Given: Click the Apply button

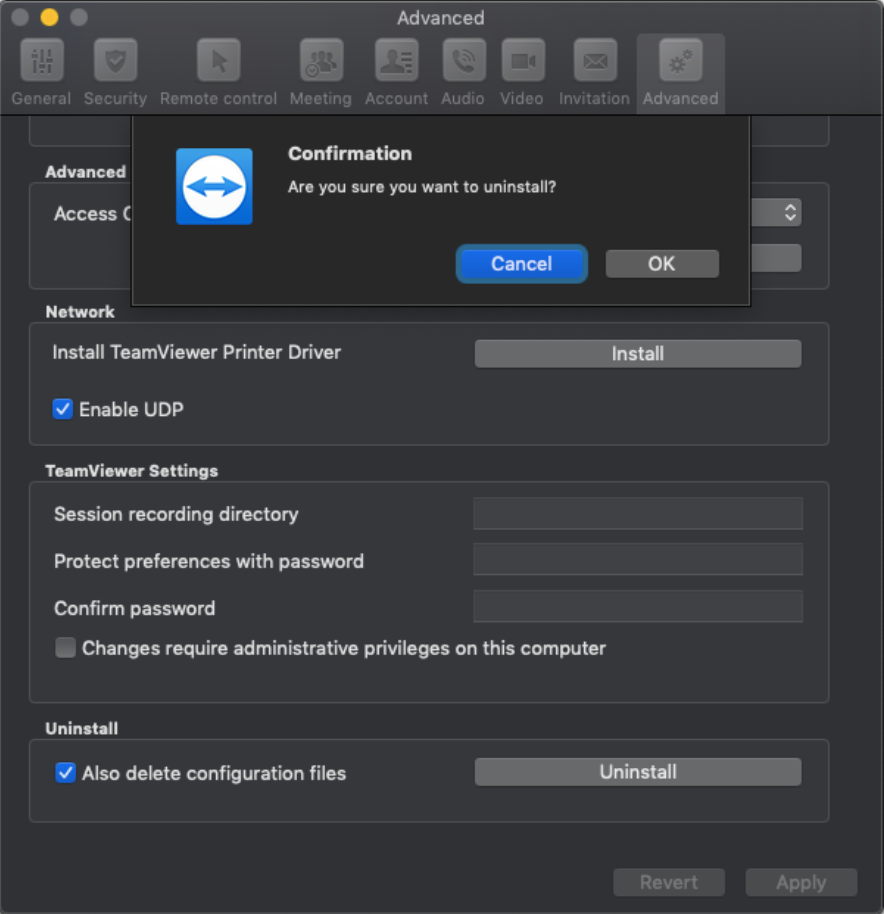Looking at the screenshot, I should coord(801,883).
